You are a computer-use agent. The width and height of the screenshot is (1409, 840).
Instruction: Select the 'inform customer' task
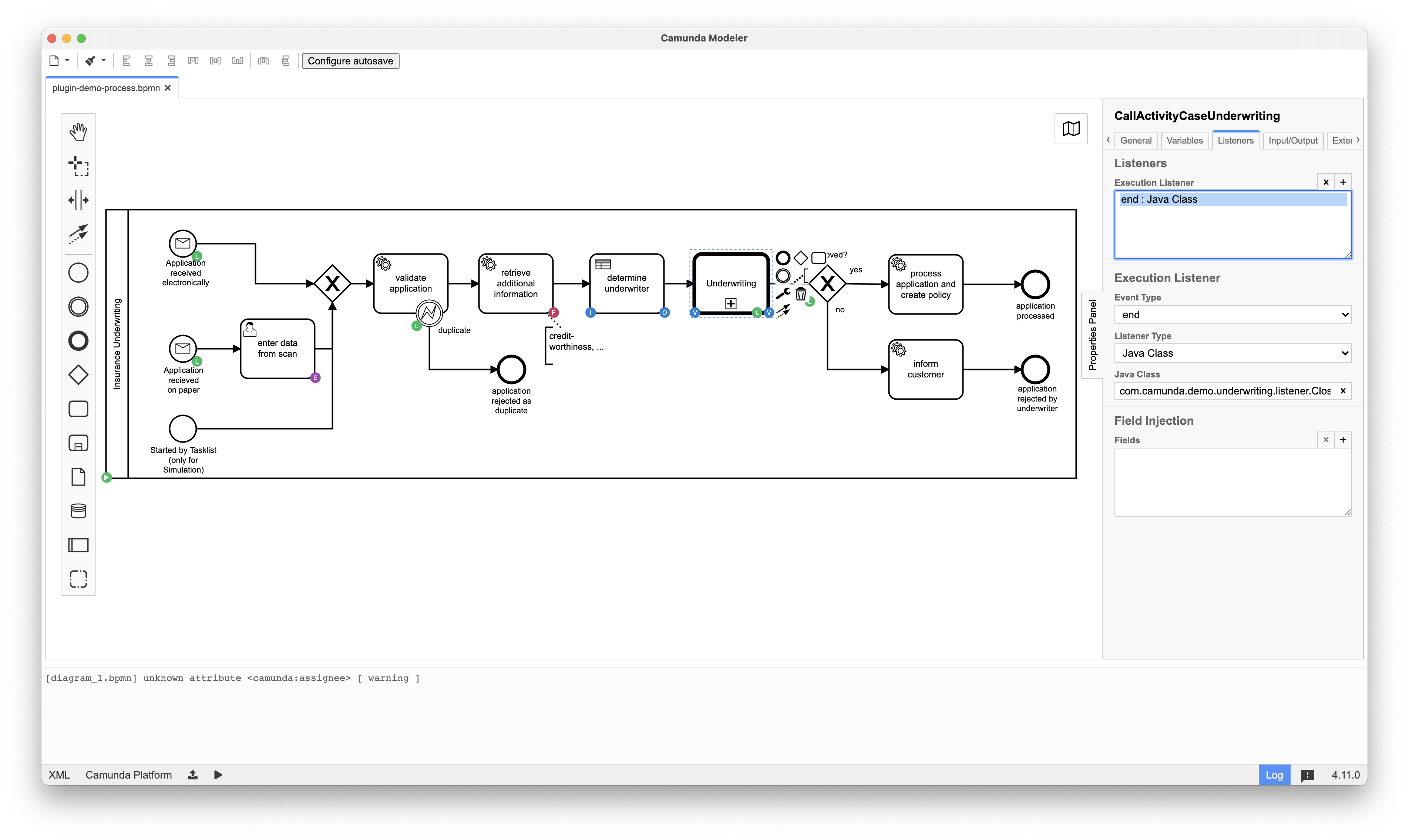925,369
